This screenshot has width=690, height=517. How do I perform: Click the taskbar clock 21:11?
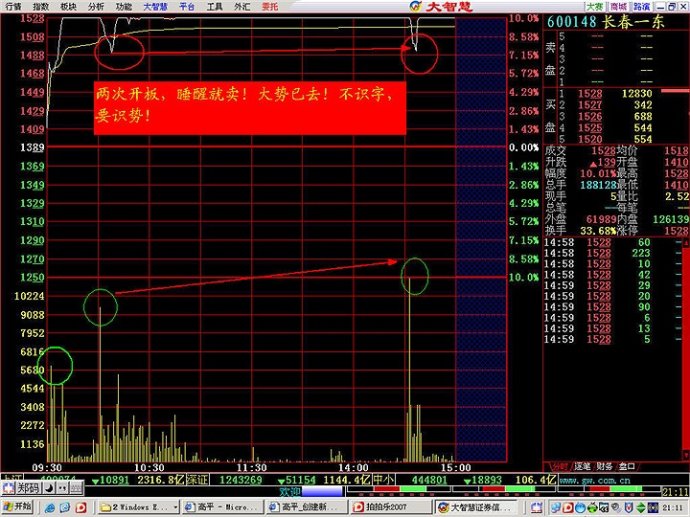pyautogui.click(x=673, y=508)
